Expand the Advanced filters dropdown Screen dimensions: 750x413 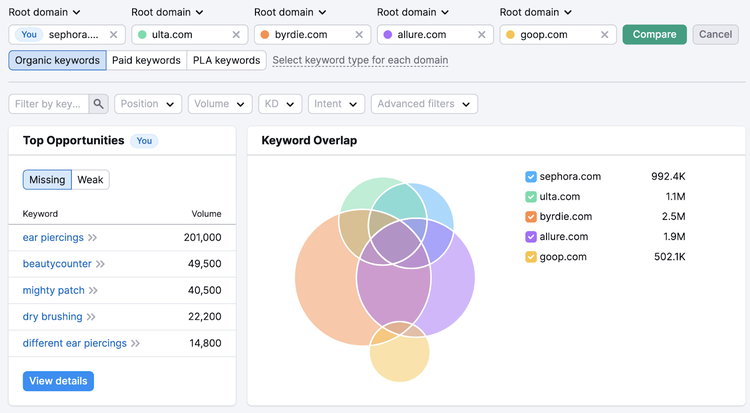pyautogui.click(x=424, y=104)
